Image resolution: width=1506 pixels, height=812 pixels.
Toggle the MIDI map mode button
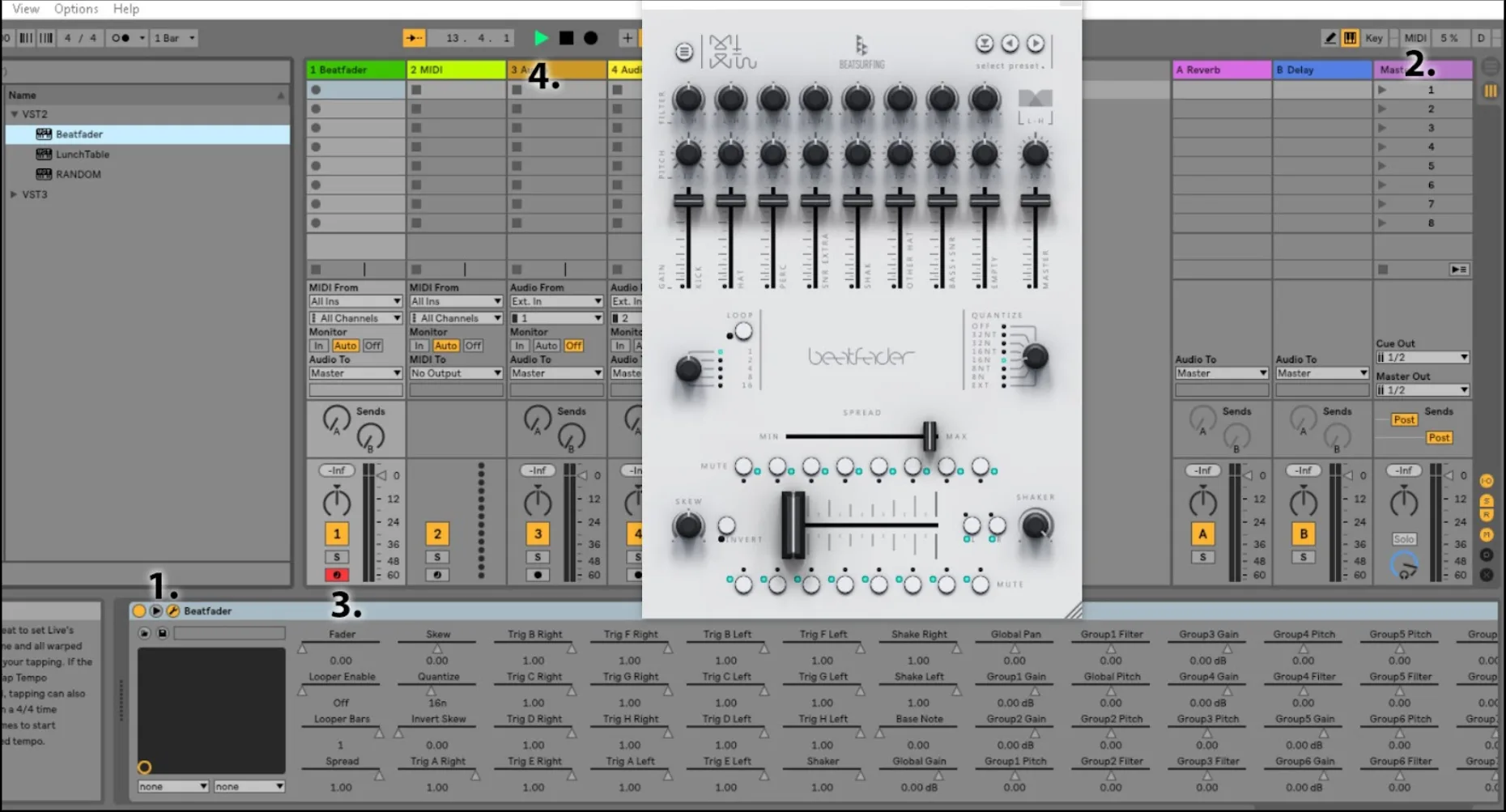tap(1415, 38)
